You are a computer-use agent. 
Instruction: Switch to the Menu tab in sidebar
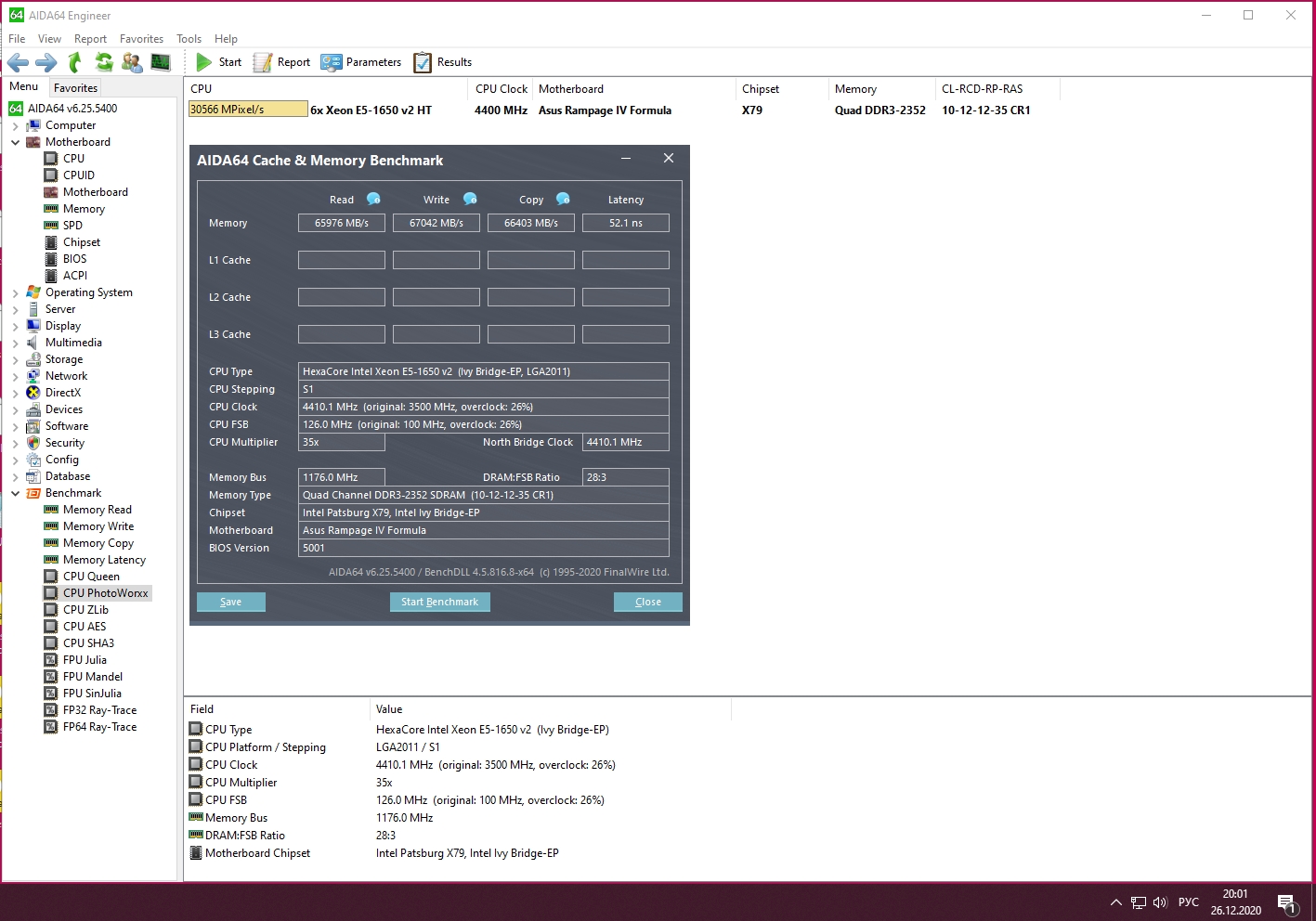click(x=24, y=86)
